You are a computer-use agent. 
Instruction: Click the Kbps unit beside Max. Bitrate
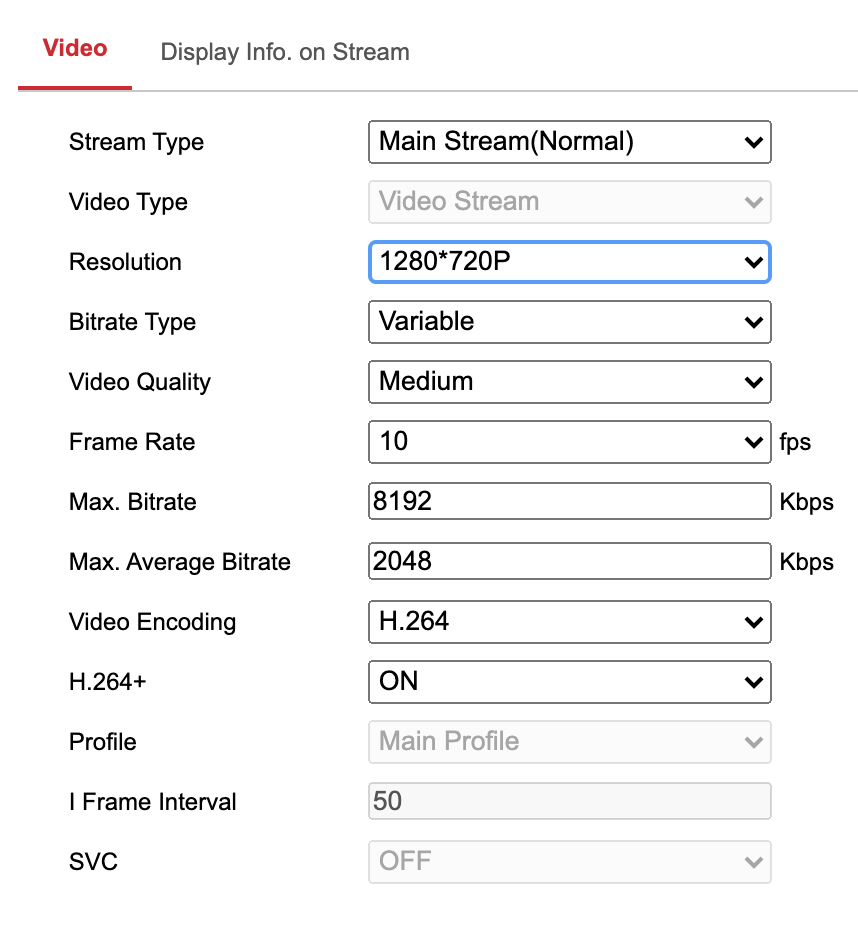(x=806, y=502)
